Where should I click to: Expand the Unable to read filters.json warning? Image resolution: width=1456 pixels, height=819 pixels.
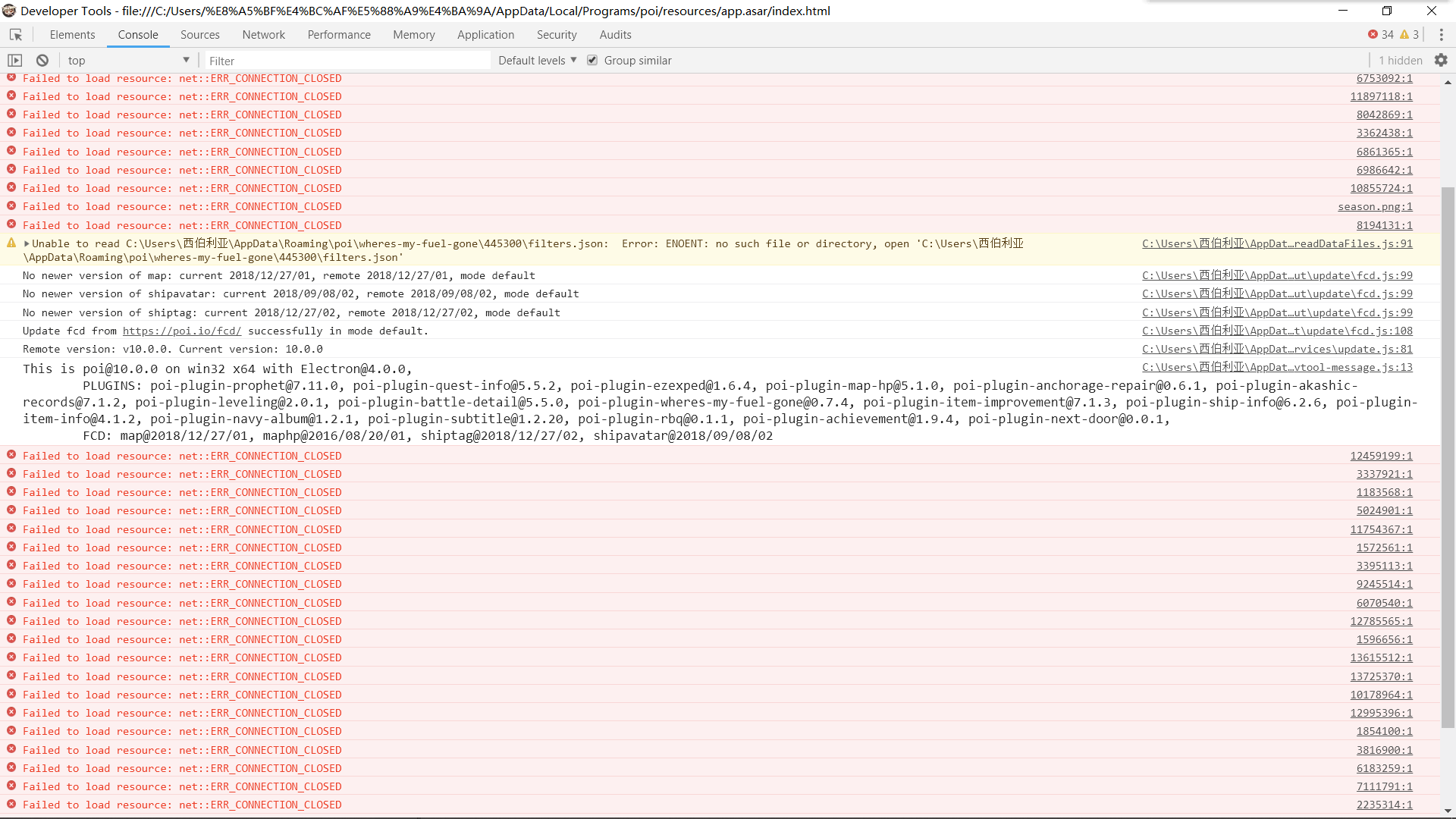click(26, 243)
